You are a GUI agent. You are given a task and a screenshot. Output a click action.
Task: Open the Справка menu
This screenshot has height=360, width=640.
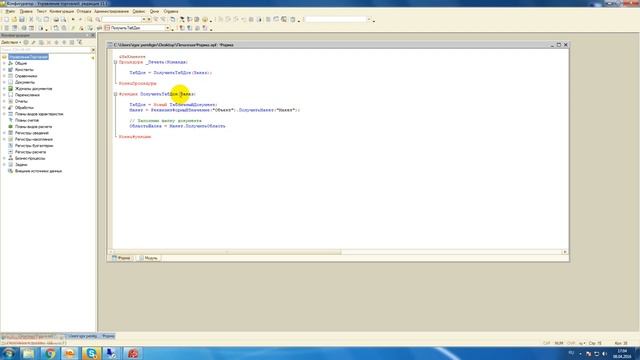click(x=171, y=11)
